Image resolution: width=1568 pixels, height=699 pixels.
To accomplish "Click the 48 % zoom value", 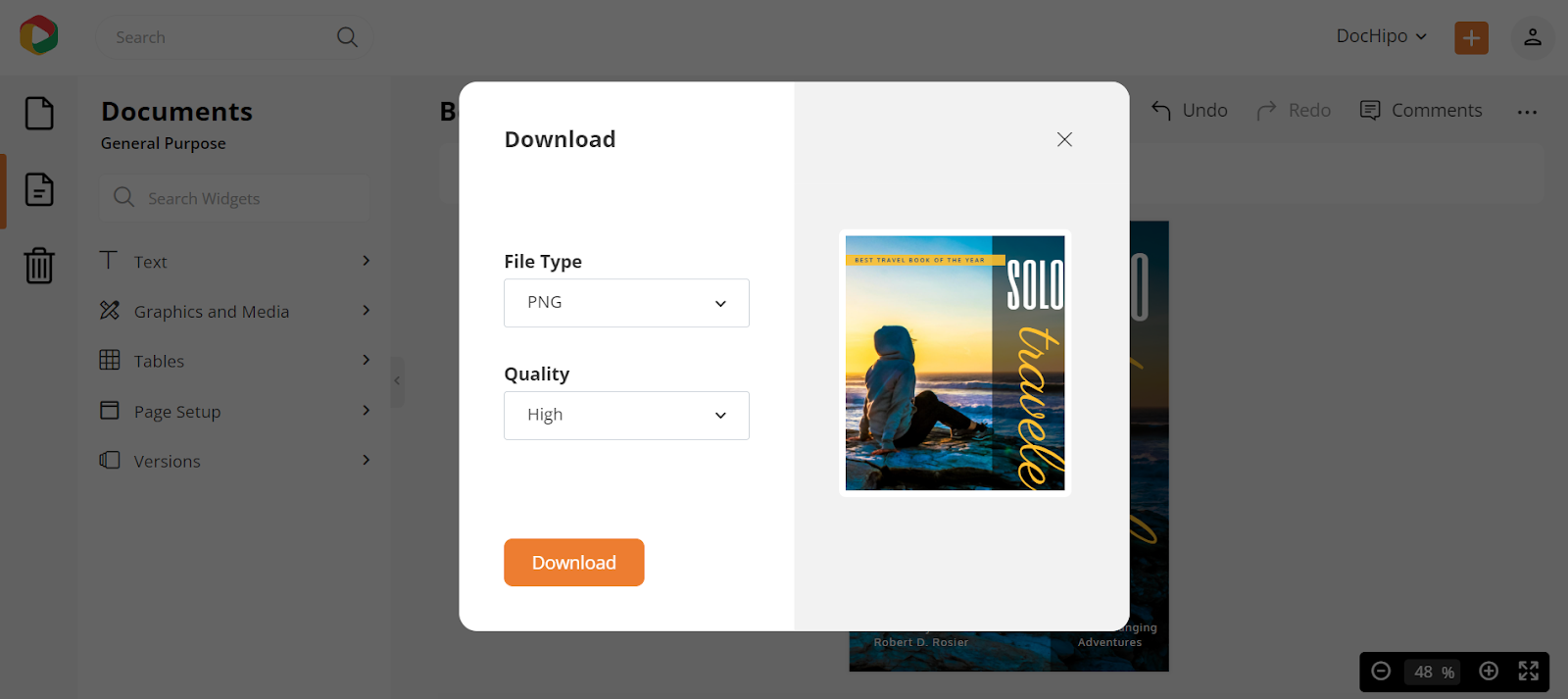I will [1434, 673].
